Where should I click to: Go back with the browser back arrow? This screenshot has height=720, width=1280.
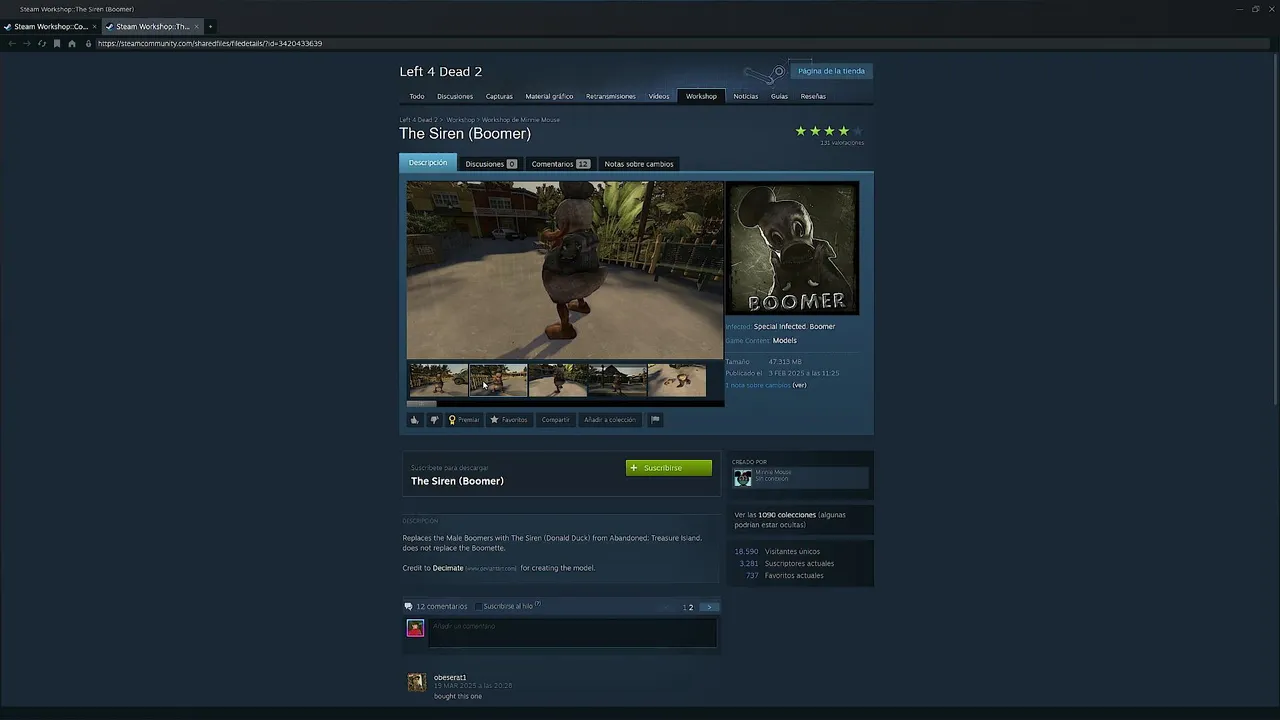(12, 43)
